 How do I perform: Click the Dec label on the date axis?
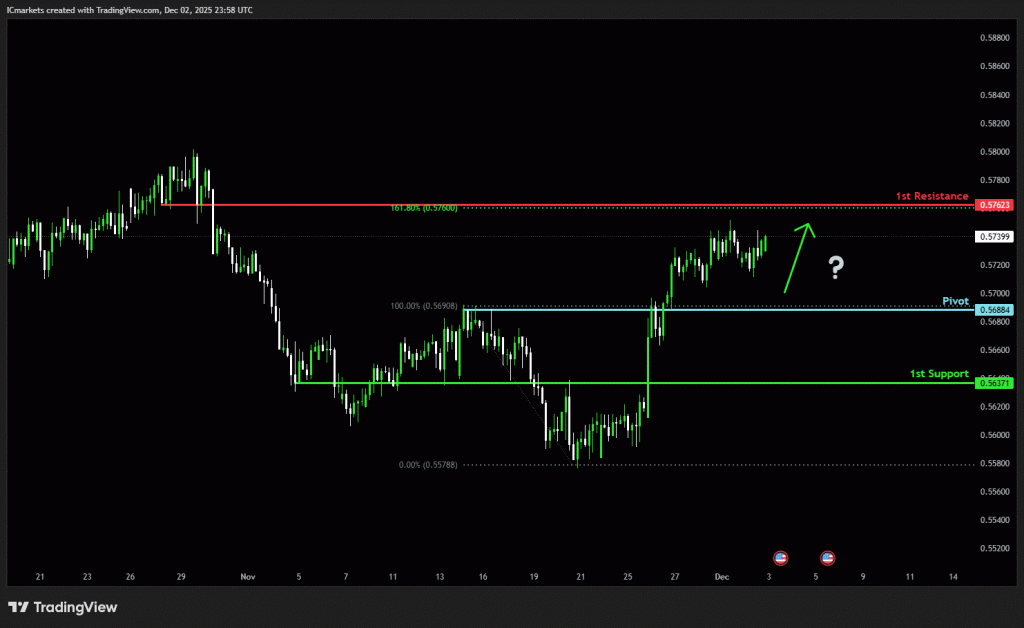pyautogui.click(x=722, y=577)
